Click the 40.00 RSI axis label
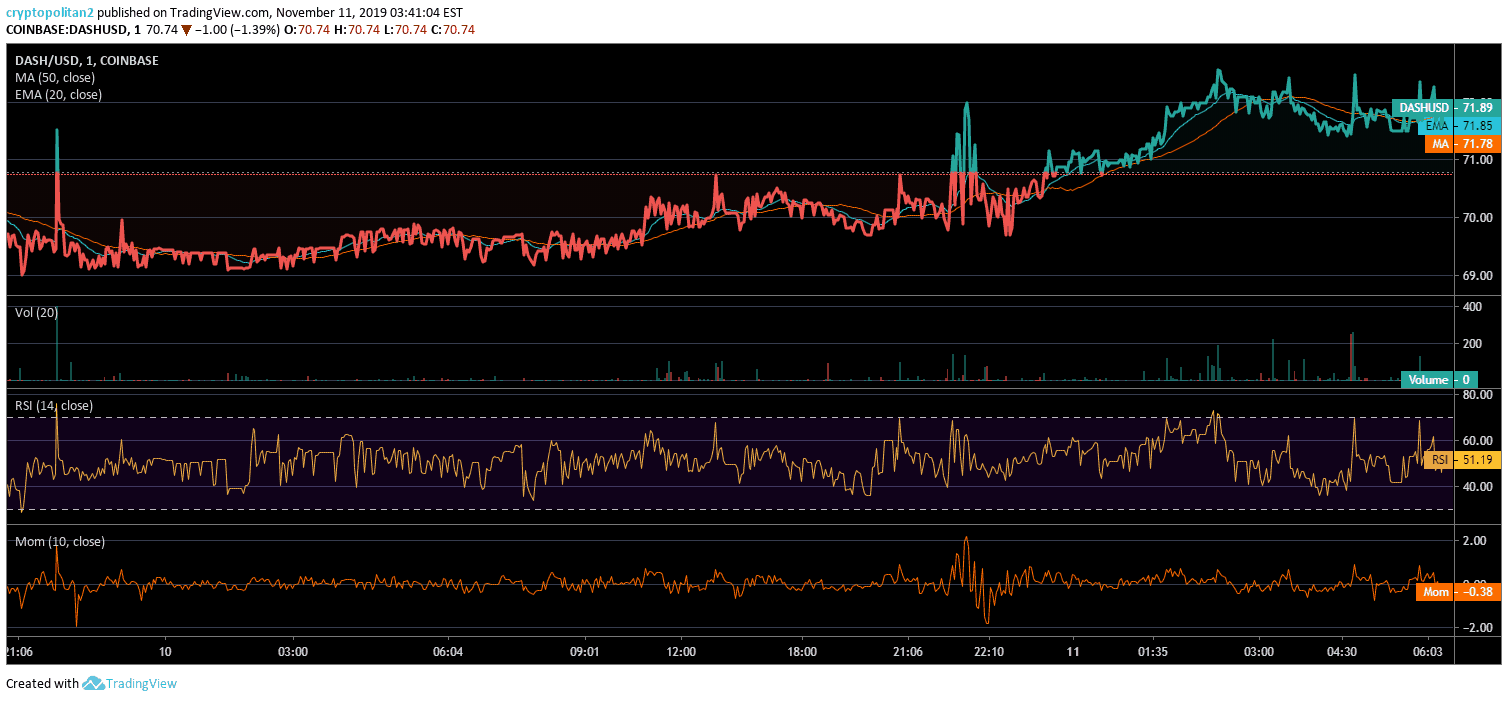The image size is (1508, 701). click(x=1476, y=487)
